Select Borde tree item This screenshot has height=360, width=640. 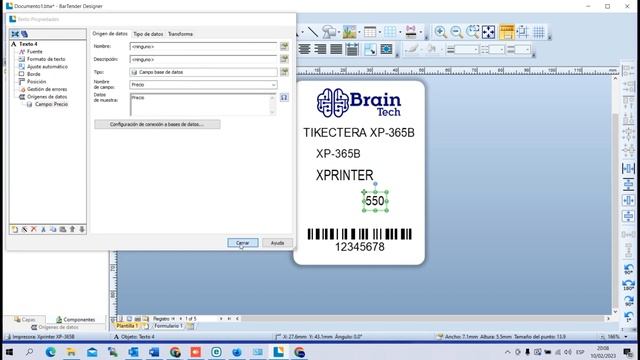tap(33, 74)
